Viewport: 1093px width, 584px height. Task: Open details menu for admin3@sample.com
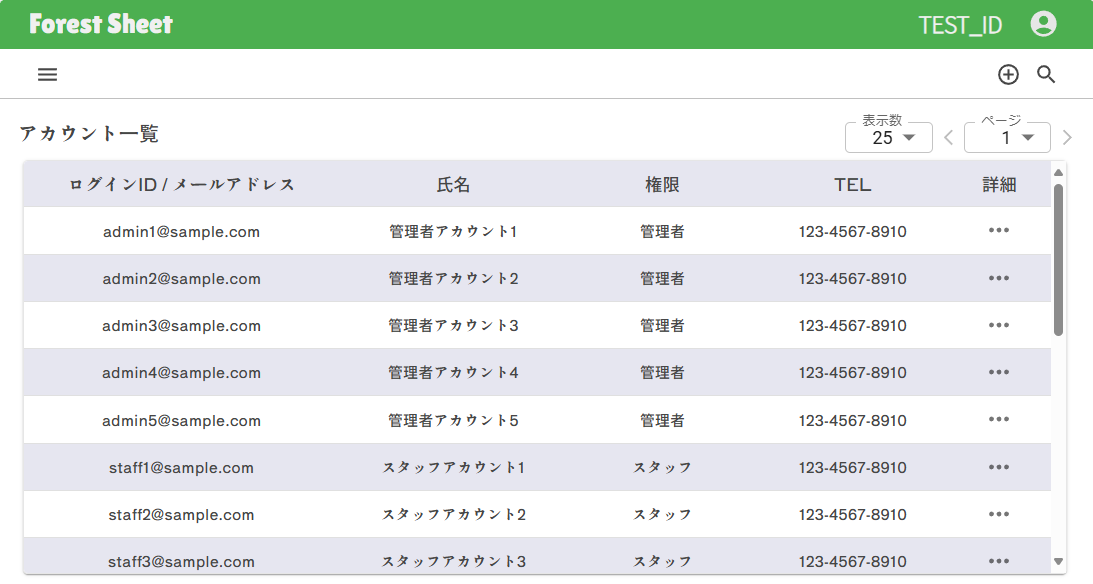999,325
